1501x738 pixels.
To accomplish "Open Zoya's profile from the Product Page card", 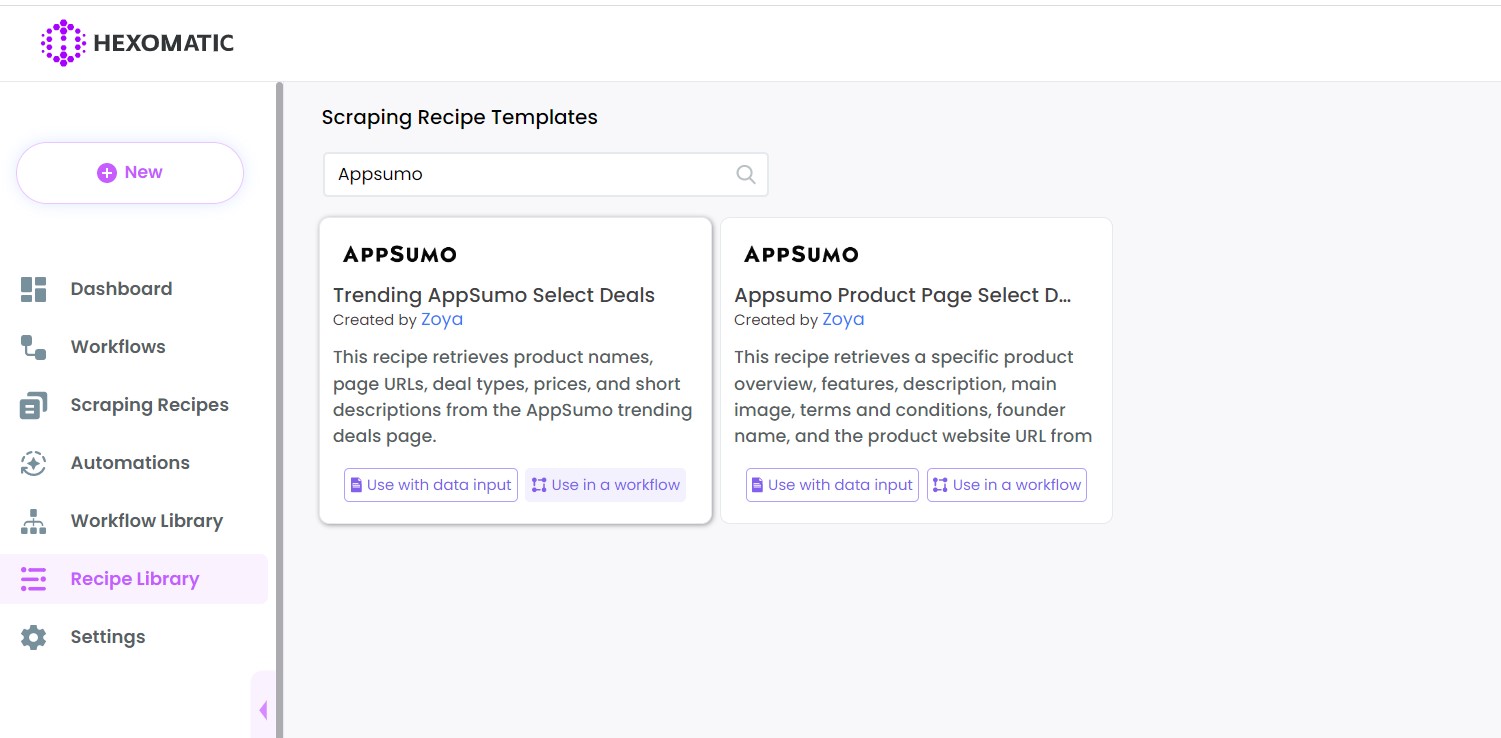I will (x=843, y=319).
